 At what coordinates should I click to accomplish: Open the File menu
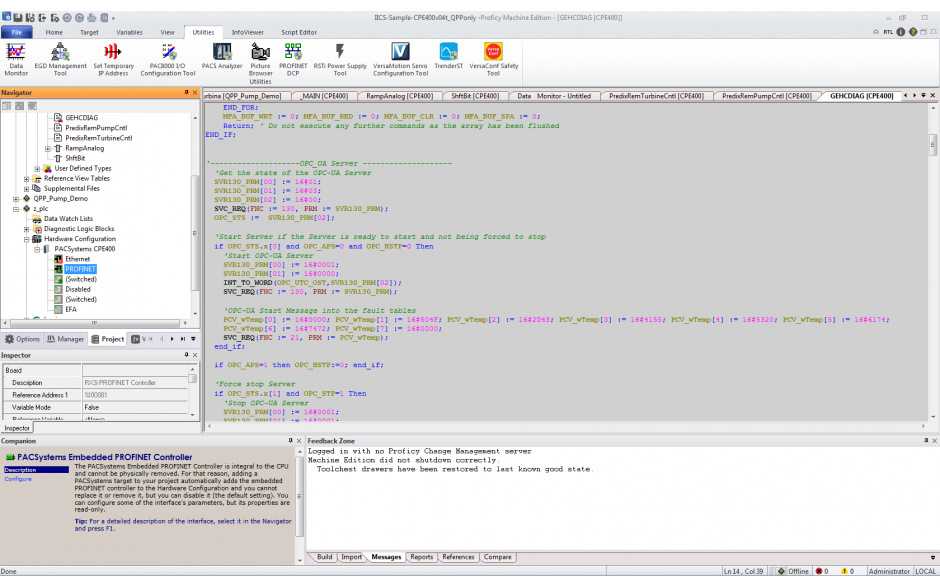tap(17, 32)
